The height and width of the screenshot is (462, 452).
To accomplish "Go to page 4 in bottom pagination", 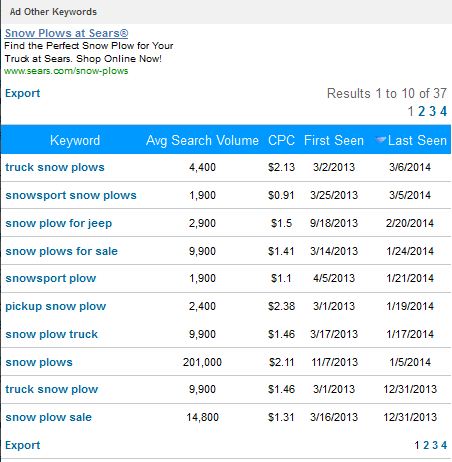I will coord(444,445).
